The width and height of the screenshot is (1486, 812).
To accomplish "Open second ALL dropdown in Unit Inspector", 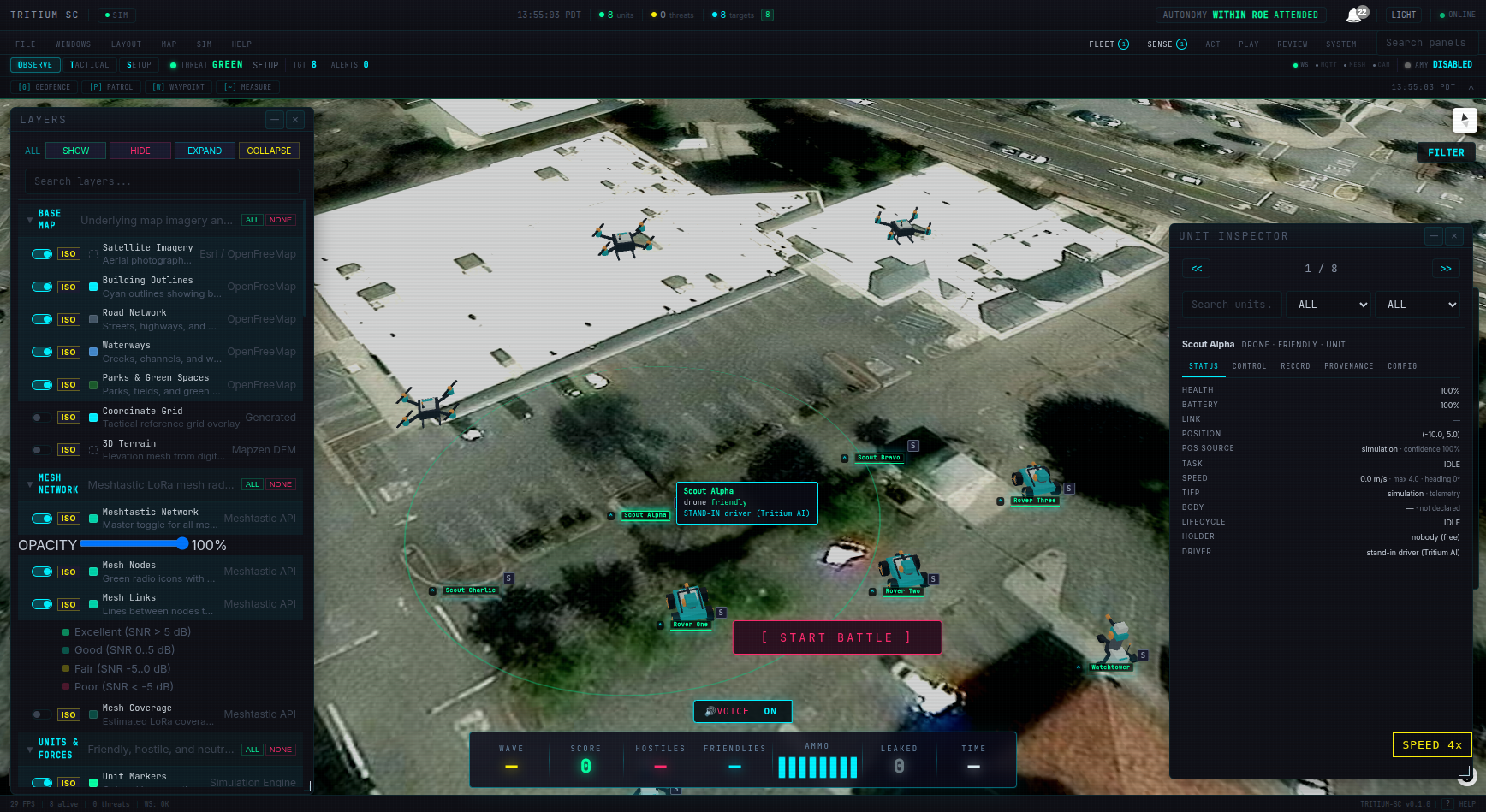I will 1418,305.
